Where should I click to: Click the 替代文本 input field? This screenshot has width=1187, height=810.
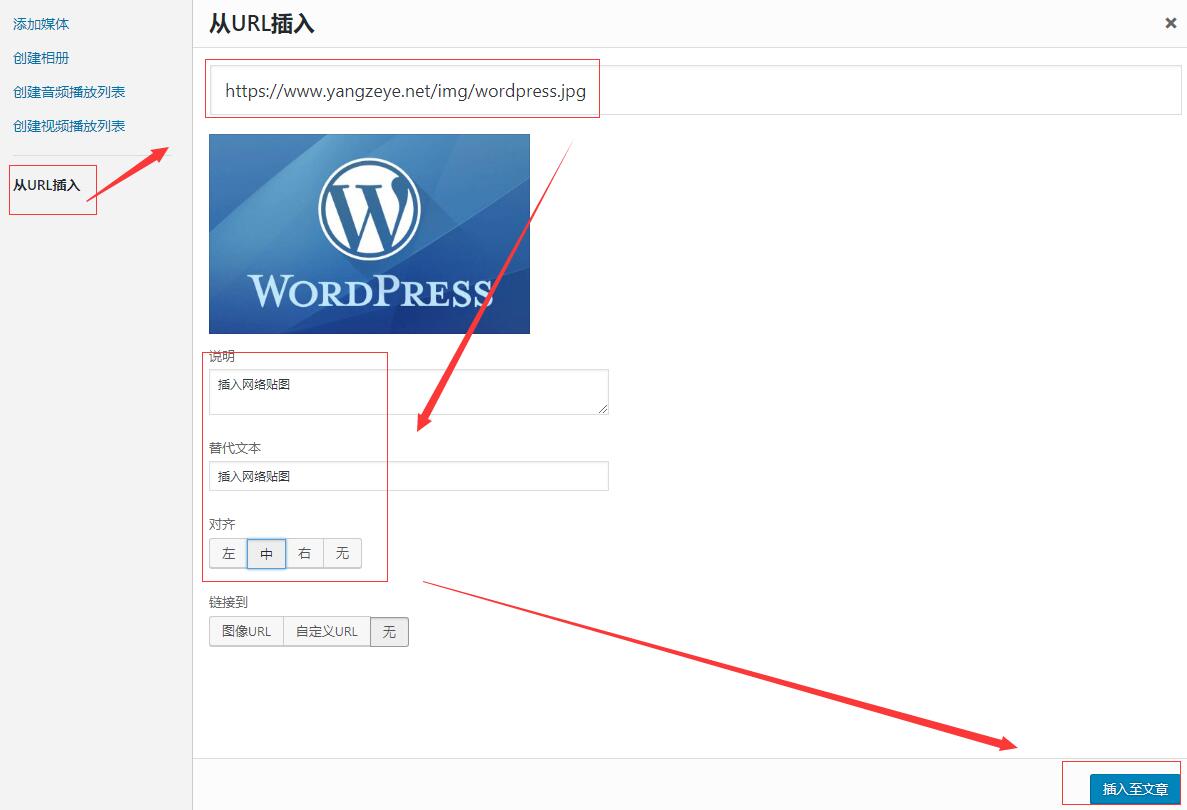click(x=409, y=476)
